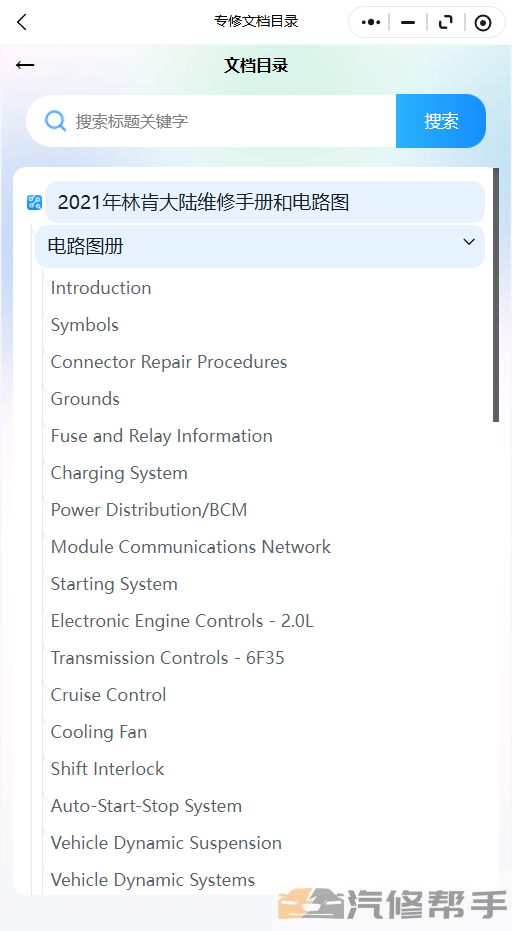Click the magnifier icon in the search box
Viewport: 512px width, 931px height.
click(55, 121)
